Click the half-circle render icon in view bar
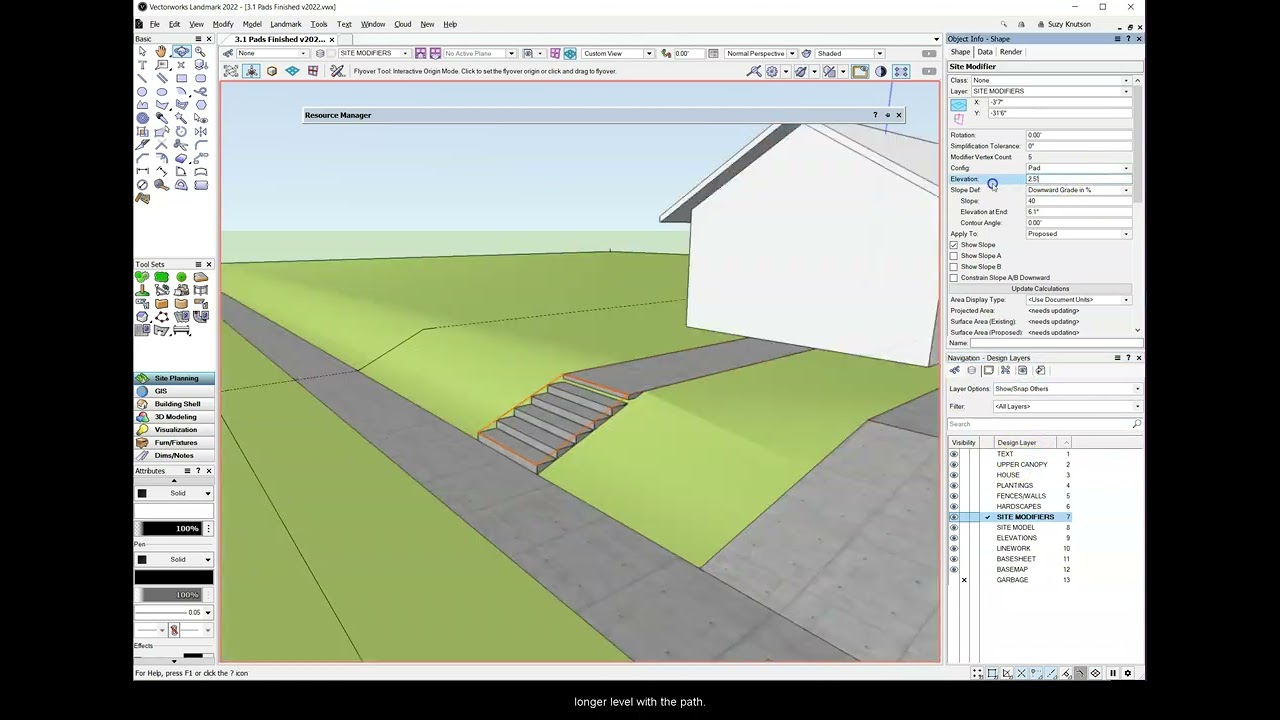1280x720 pixels. (880, 71)
